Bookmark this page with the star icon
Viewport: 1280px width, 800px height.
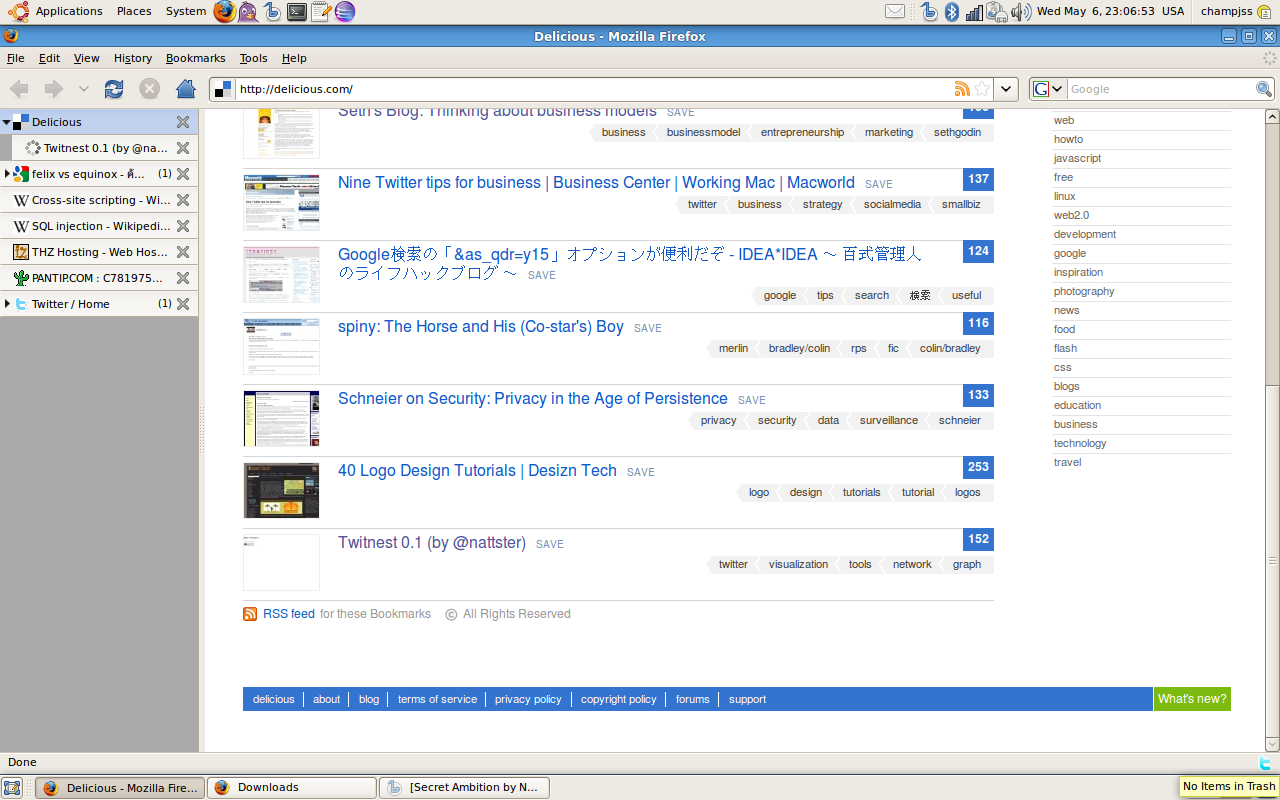click(x=983, y=89)
